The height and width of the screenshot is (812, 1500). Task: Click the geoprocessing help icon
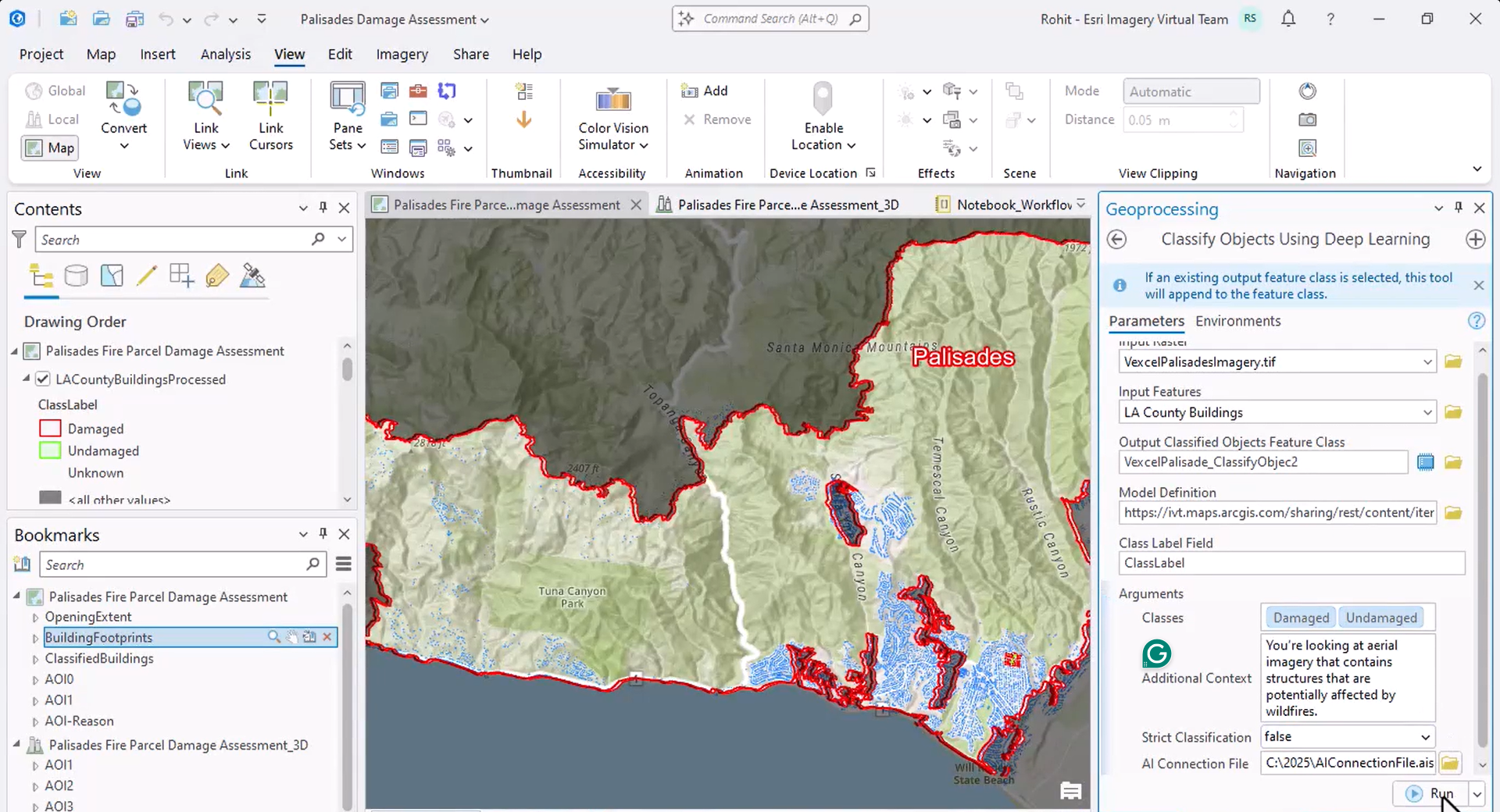pyautogui.click(x=1476, y=321)
